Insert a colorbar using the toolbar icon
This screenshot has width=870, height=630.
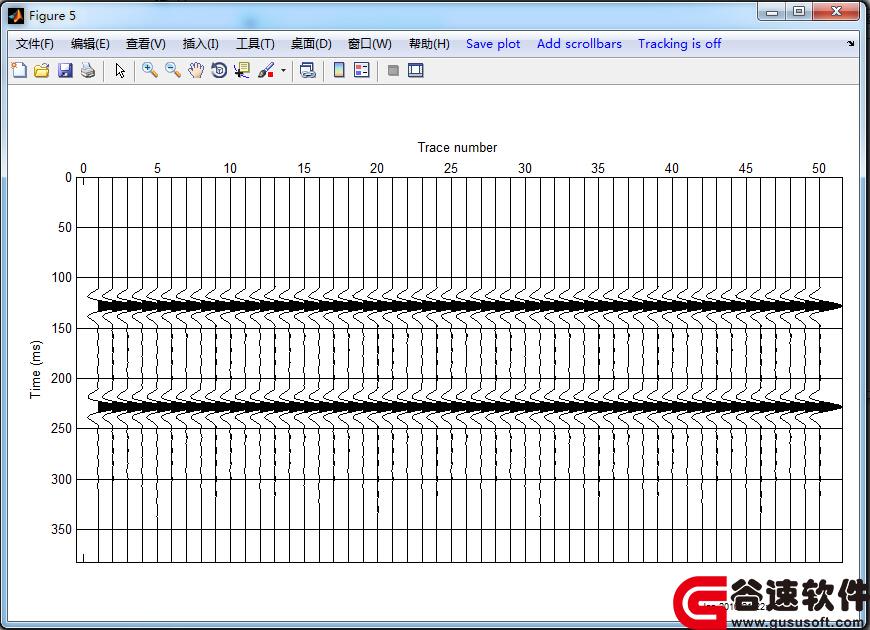point(339,70)
